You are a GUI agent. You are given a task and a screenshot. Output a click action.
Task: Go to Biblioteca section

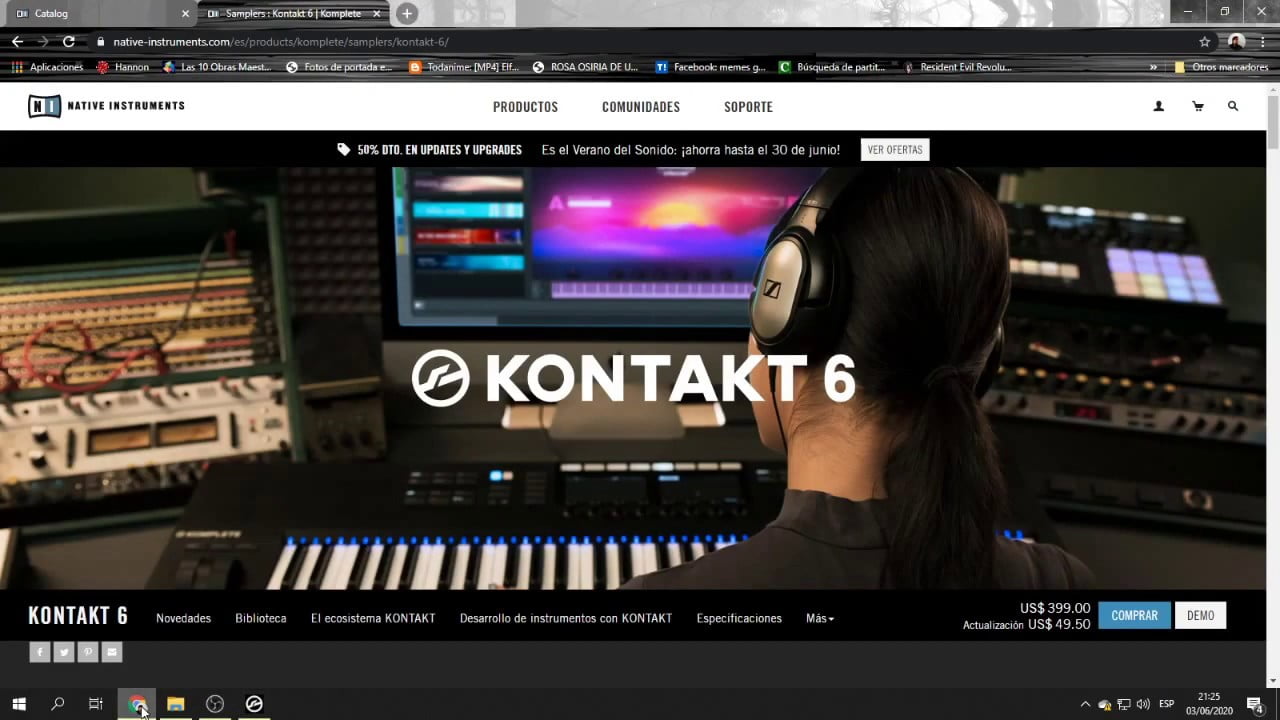[261, 618]
